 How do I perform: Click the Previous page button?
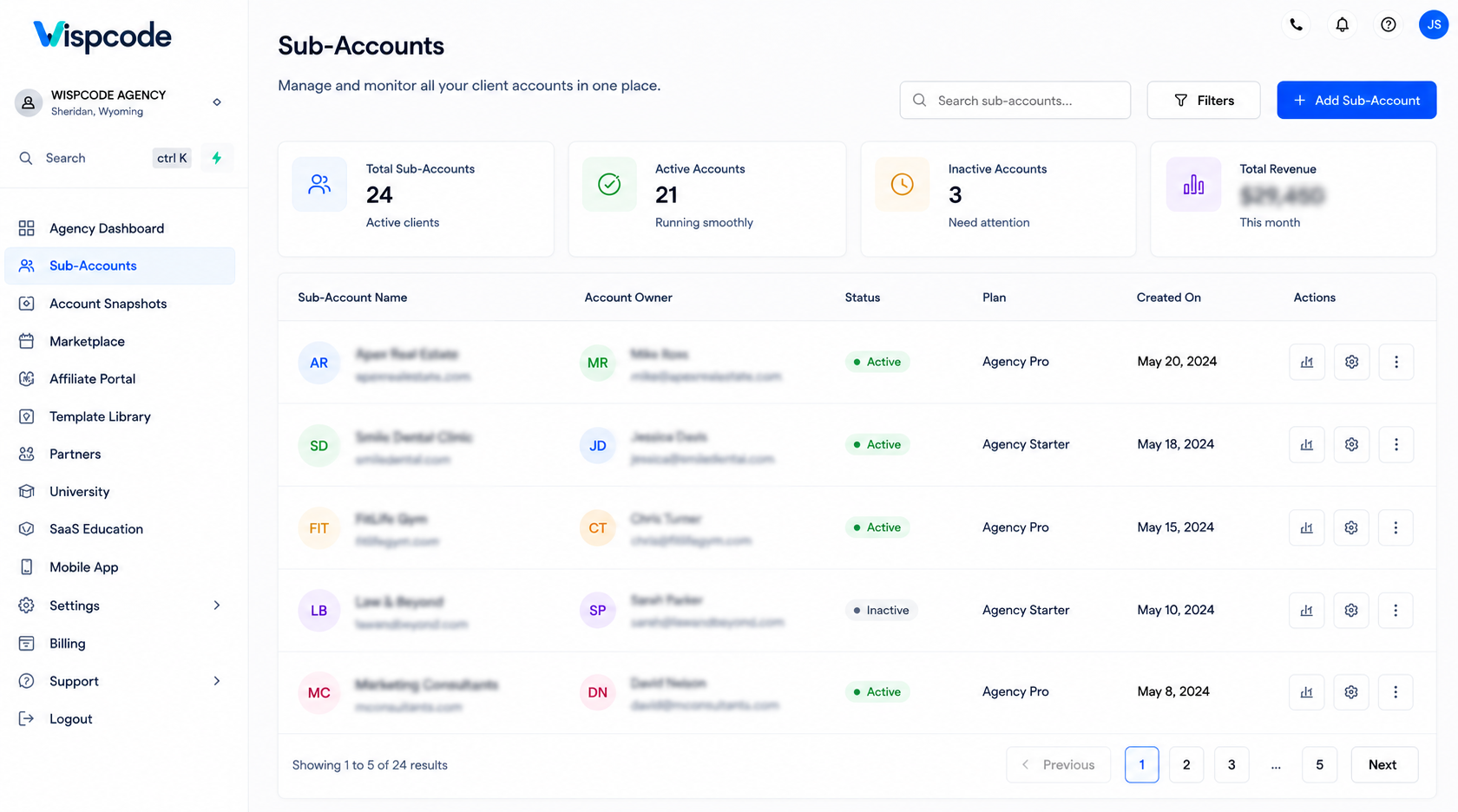pos(1058,764)
